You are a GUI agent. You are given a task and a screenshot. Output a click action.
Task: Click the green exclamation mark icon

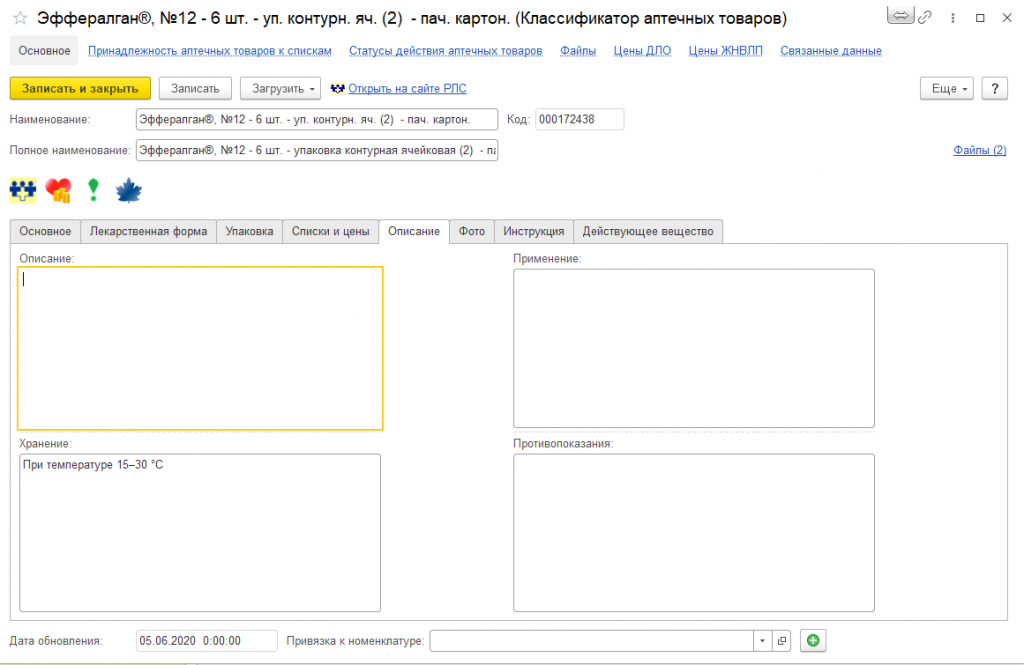[x=93, y=190]
